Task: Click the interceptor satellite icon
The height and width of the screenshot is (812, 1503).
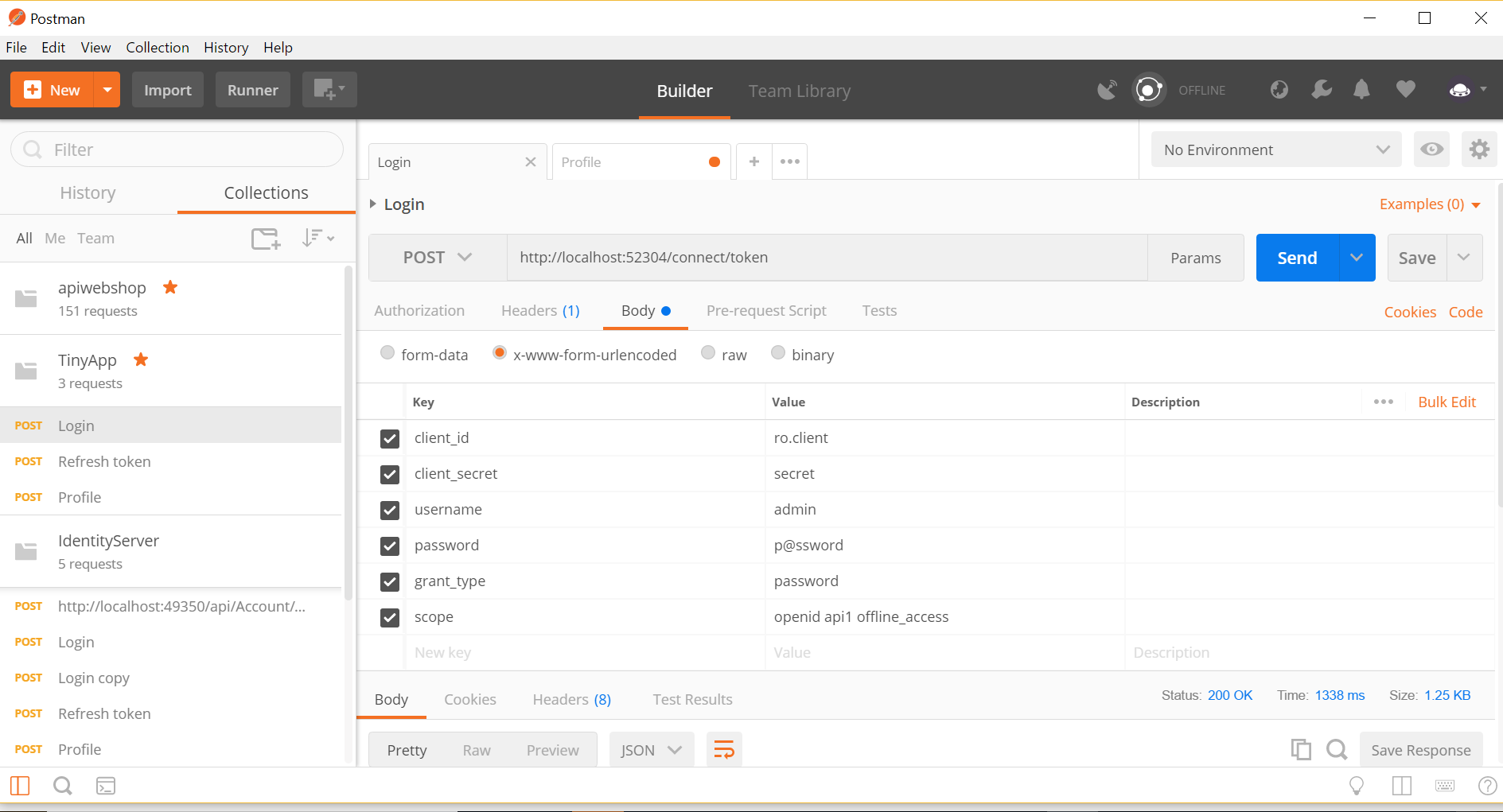Action: [x=1107, y=90]
